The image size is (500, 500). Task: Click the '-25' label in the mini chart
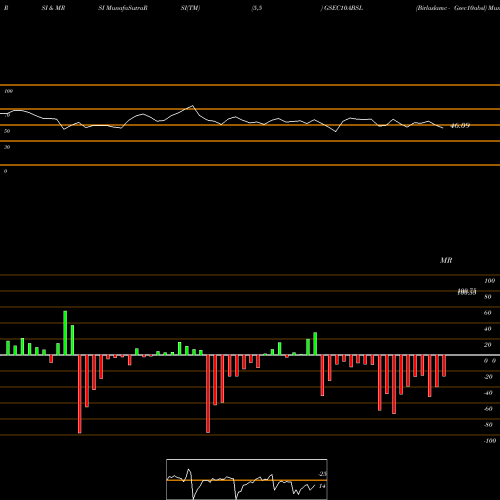tap(322, 474)
